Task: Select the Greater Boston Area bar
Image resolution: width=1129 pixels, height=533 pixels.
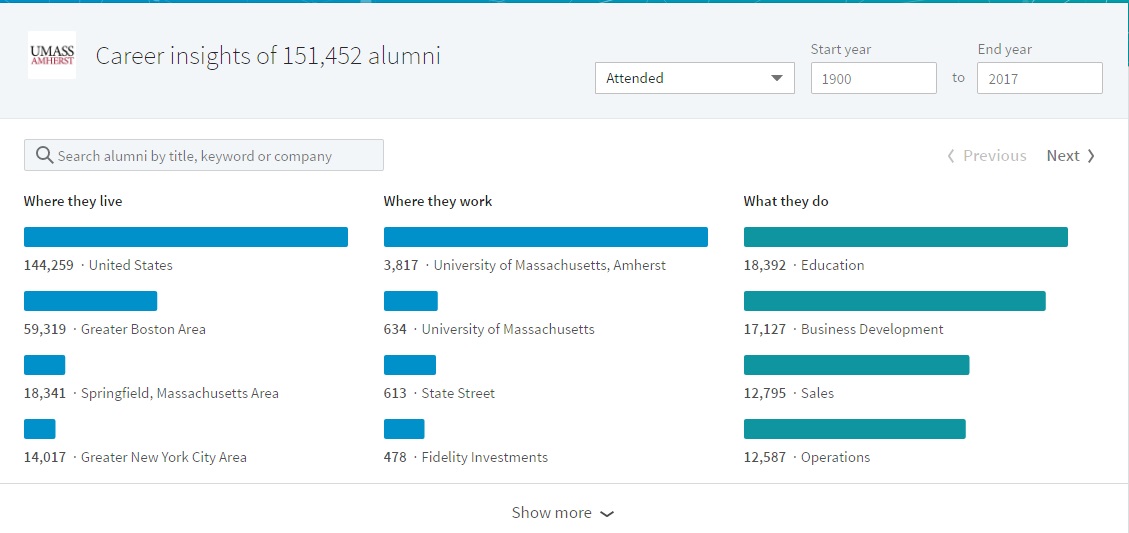Action: click(90, 301)
